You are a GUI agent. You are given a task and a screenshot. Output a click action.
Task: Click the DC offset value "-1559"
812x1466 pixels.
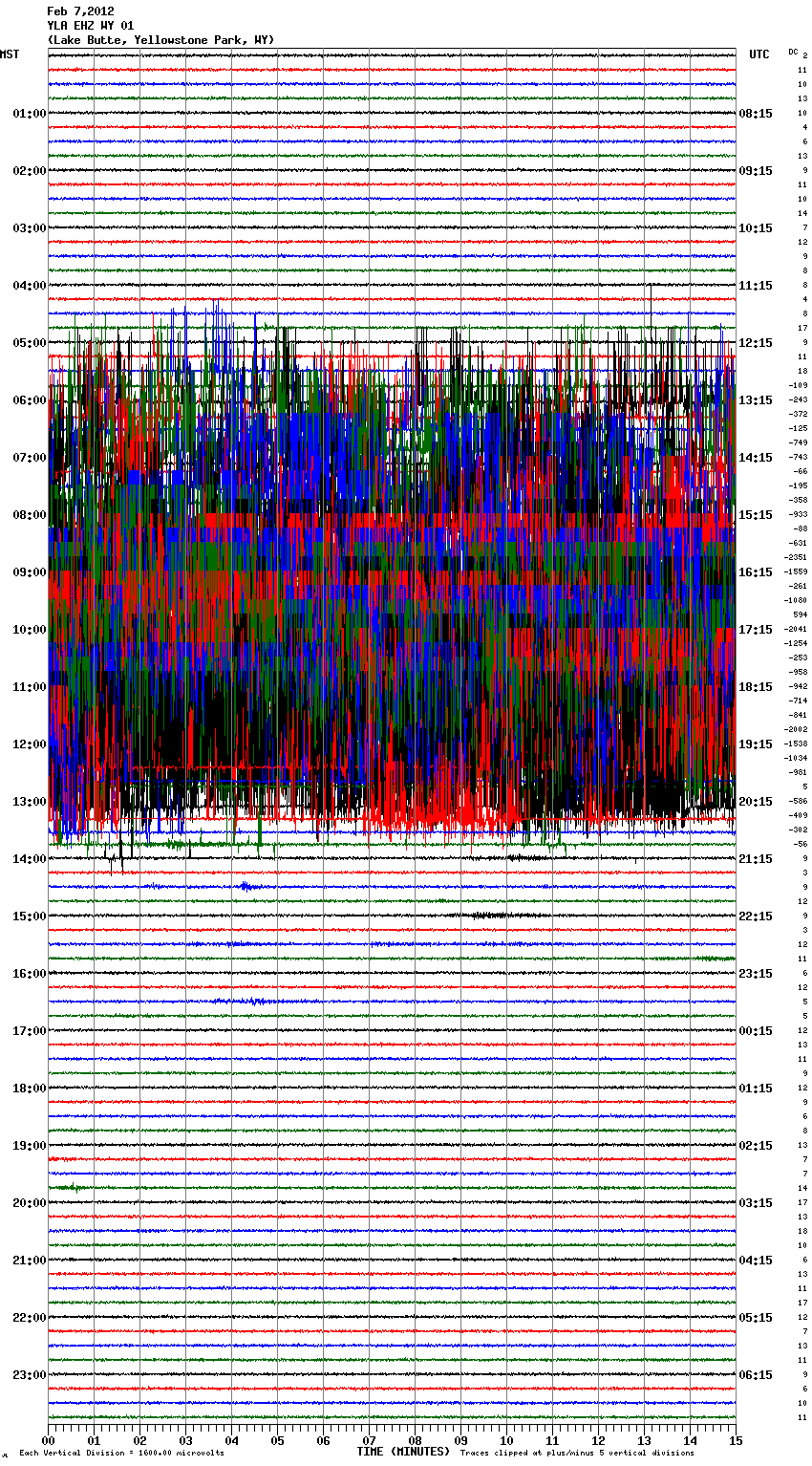point(796,571)
